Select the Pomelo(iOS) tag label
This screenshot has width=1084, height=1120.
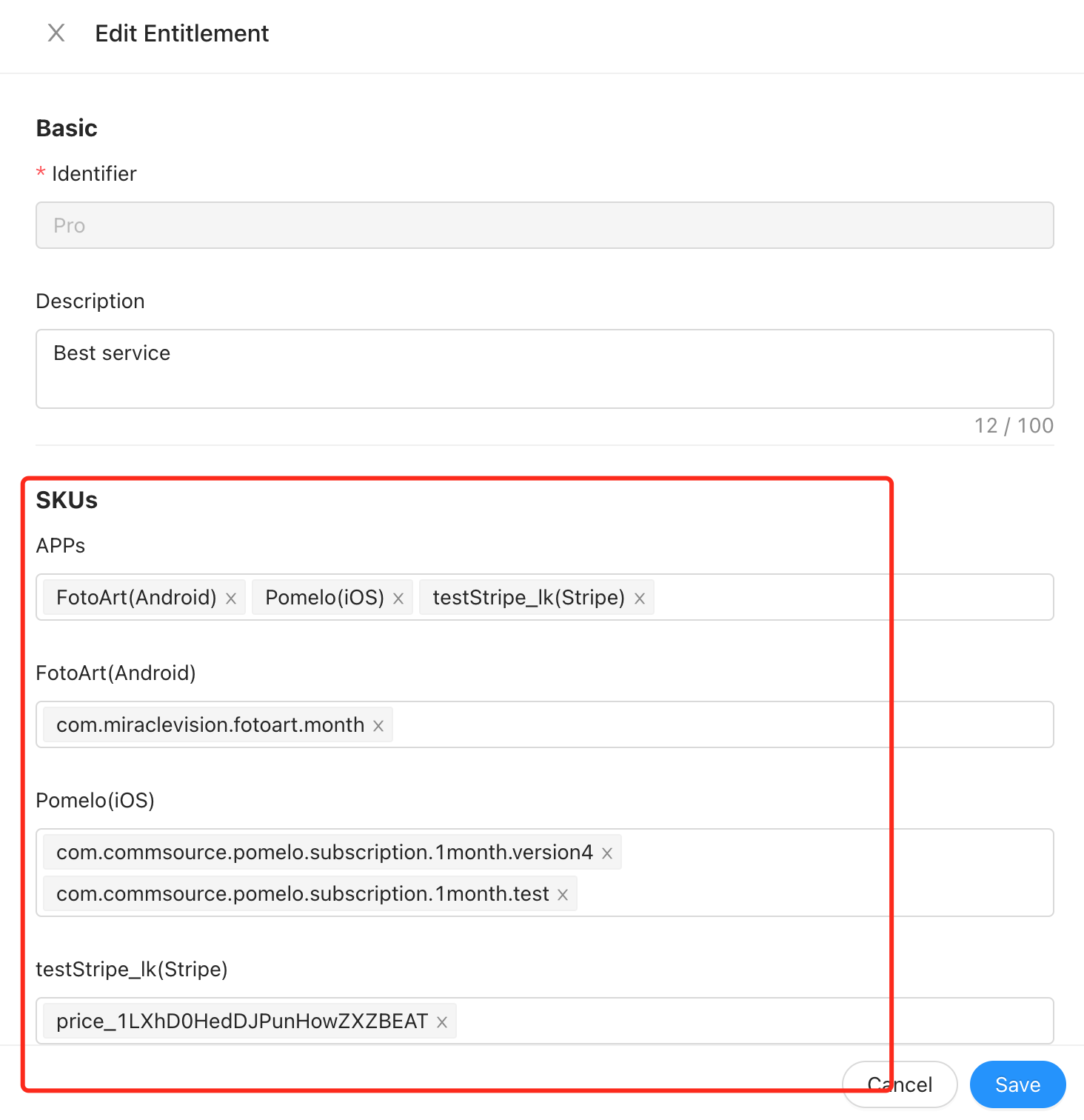324,597
